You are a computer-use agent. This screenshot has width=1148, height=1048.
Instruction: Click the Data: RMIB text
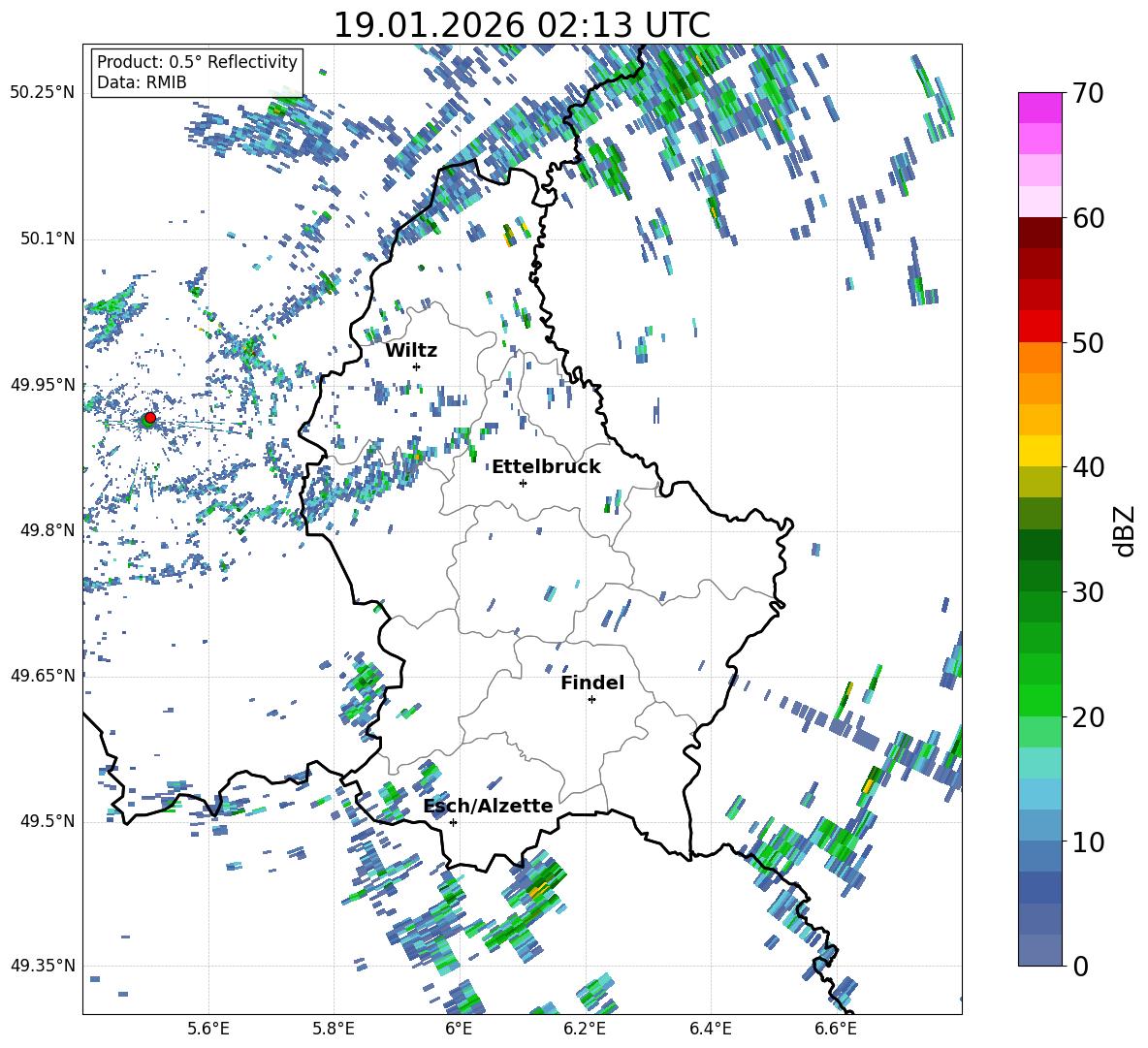[142, 82]
